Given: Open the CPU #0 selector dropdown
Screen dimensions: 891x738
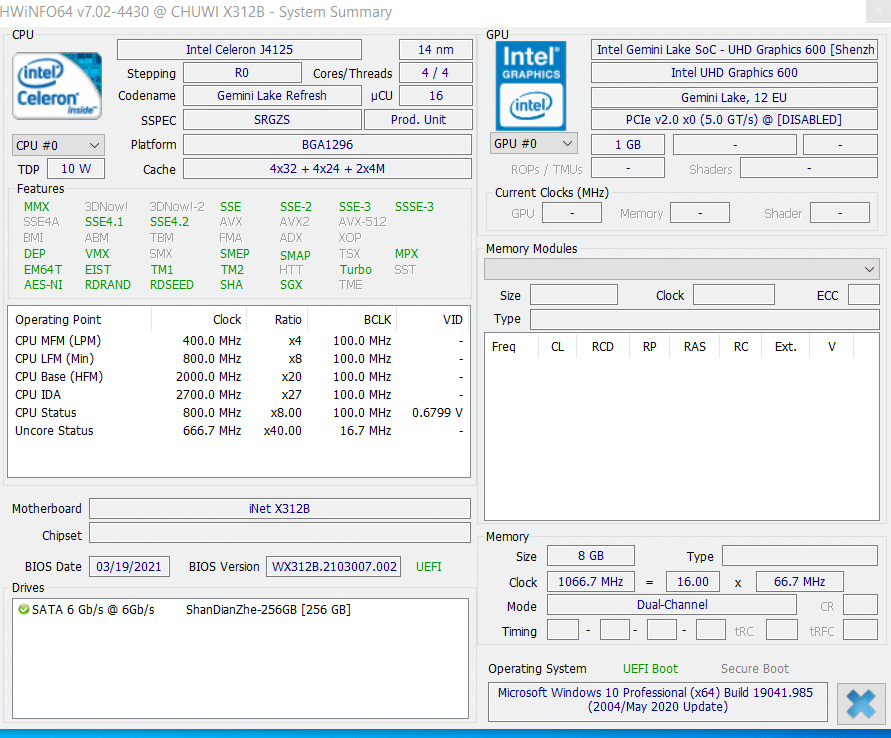Looking at the screenshot, I should [58, 145].
